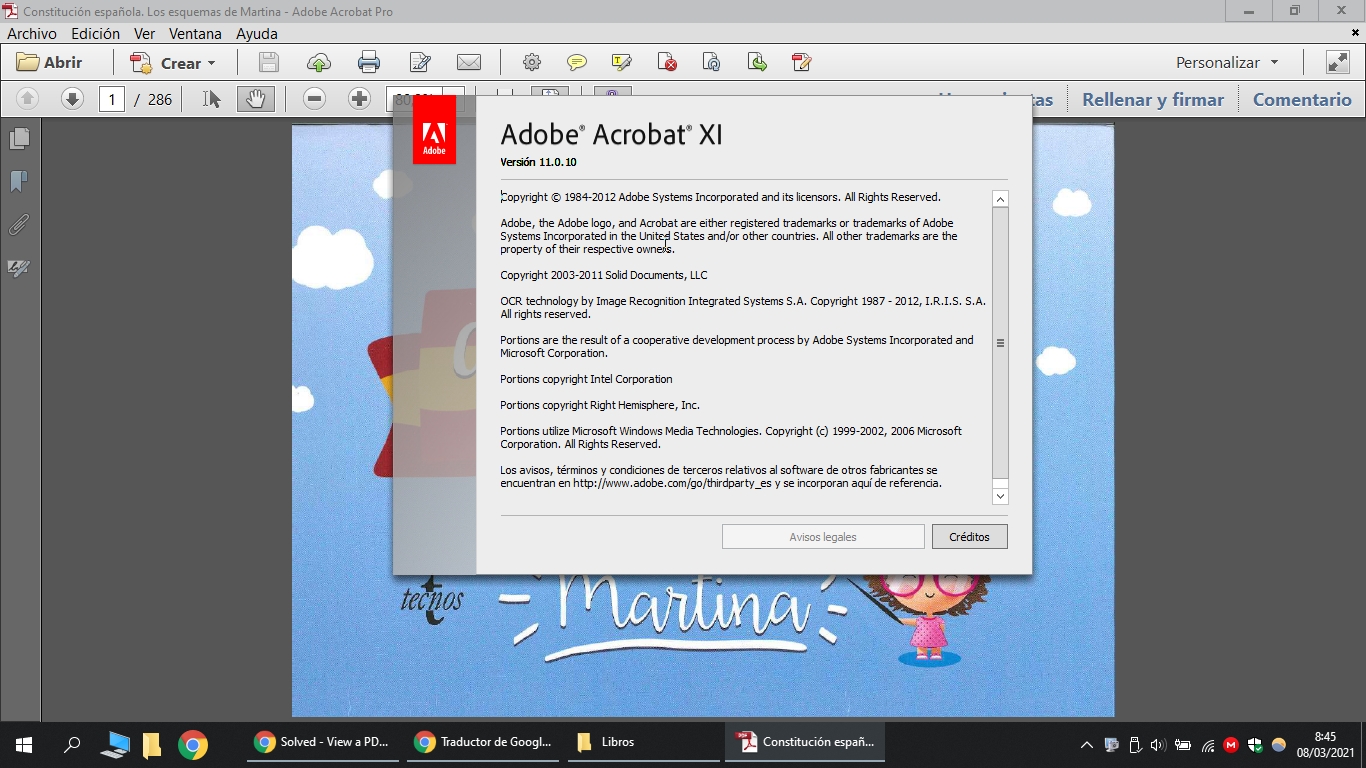Click the scroll down arrow in About dialog
Screen dimensions: 1366x768
(x=1000, y=496)
